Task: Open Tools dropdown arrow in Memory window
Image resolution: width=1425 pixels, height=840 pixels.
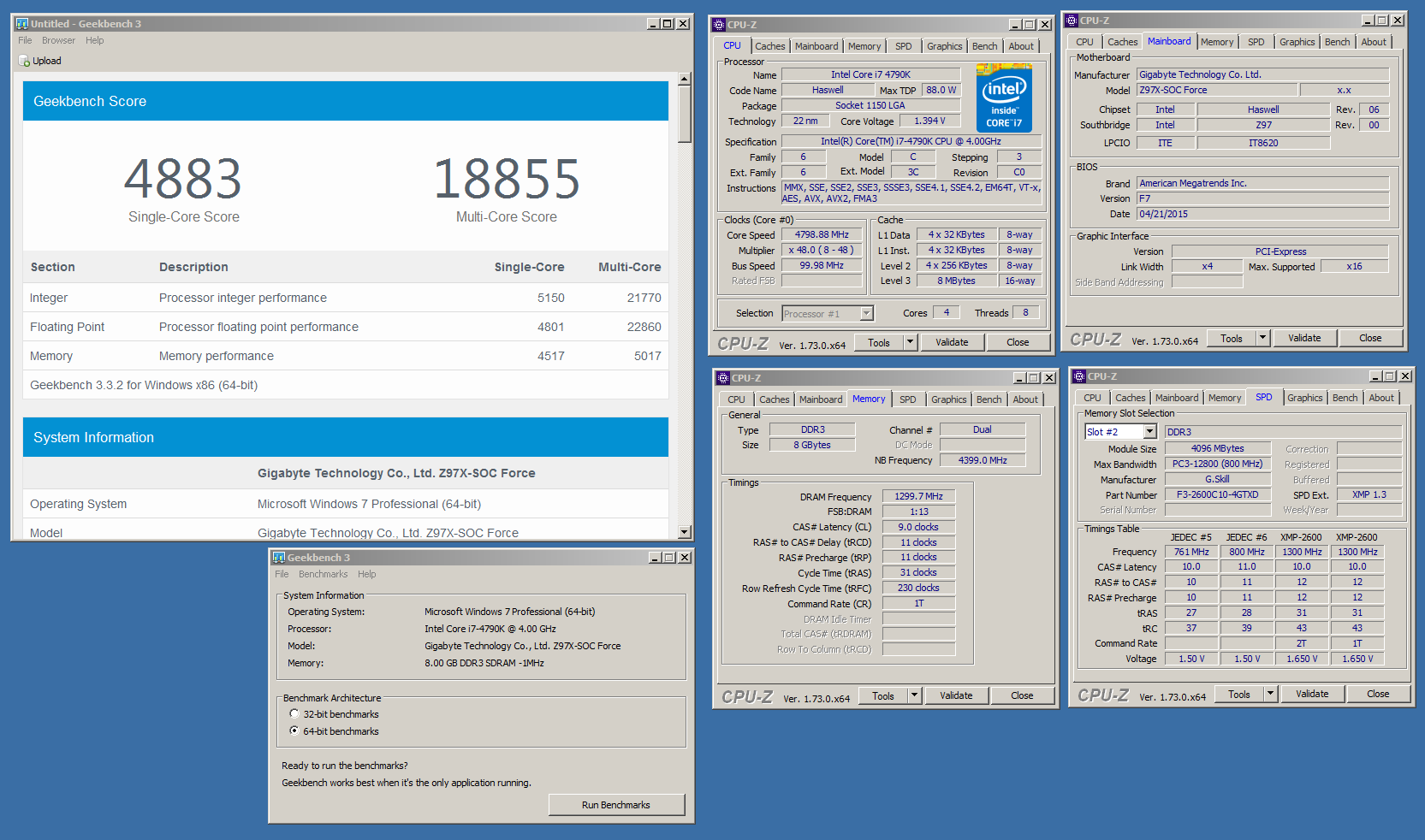Action: 914,696
